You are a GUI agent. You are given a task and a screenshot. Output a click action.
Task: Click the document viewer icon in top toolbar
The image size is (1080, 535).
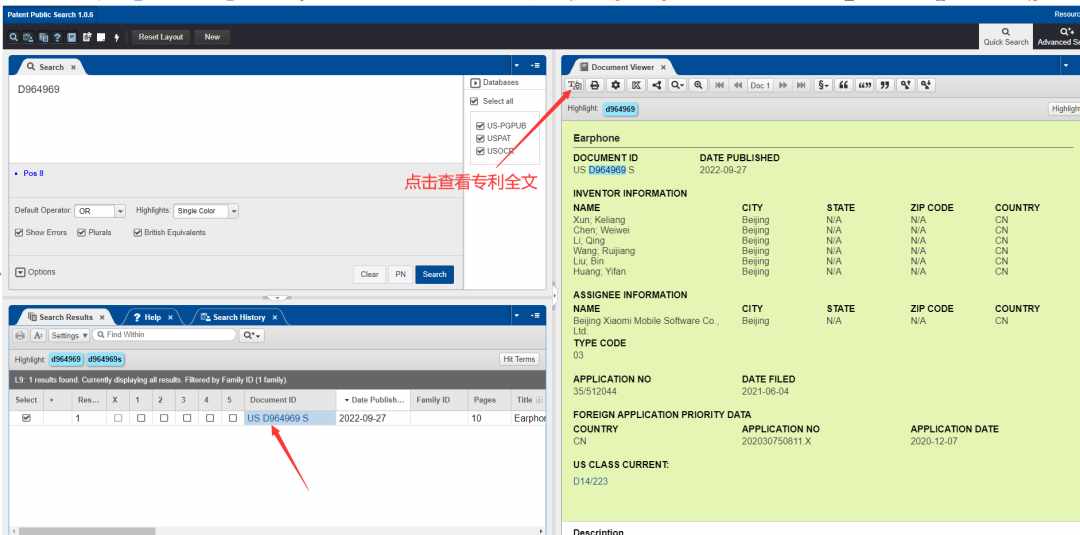tap(72, 37)
